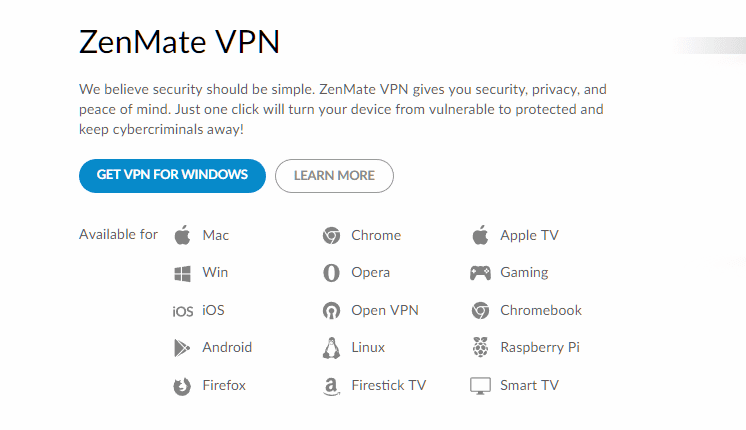746x430 pixels.
Task: Open the Firefox text link
Action: [x=224, y=385]
